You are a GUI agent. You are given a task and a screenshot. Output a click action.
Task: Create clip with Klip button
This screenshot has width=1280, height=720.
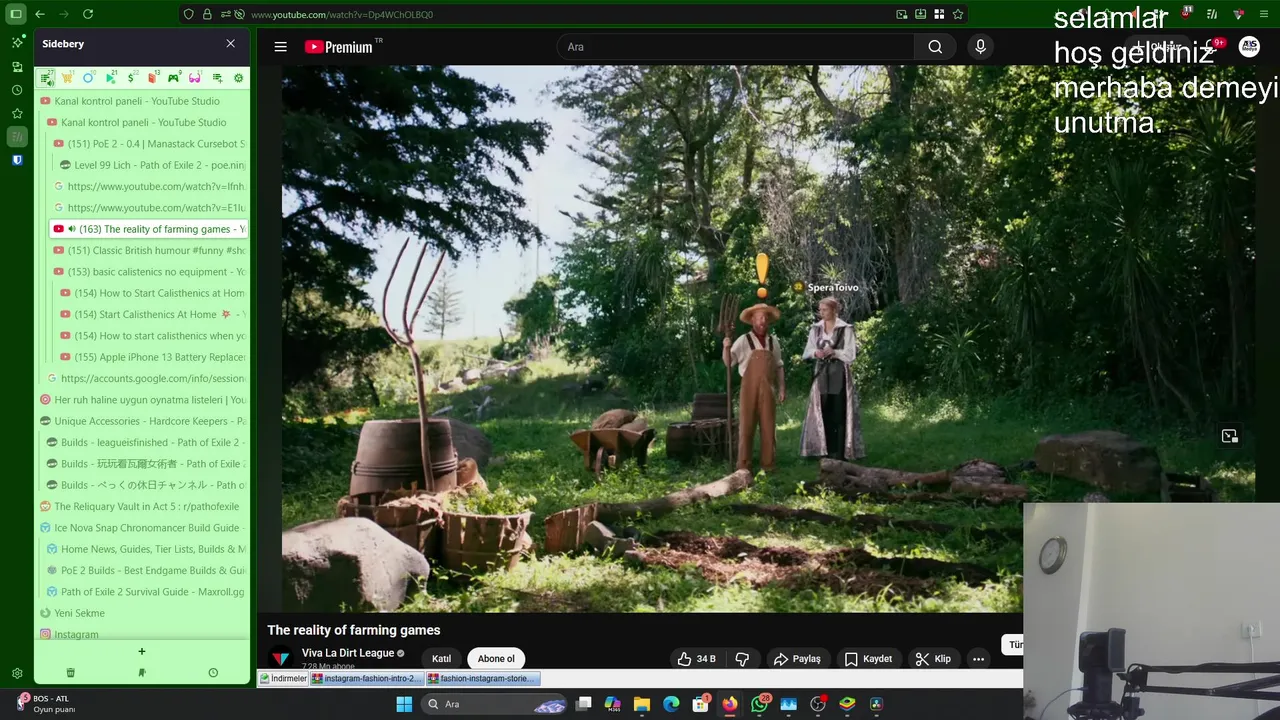coord(933,659)
